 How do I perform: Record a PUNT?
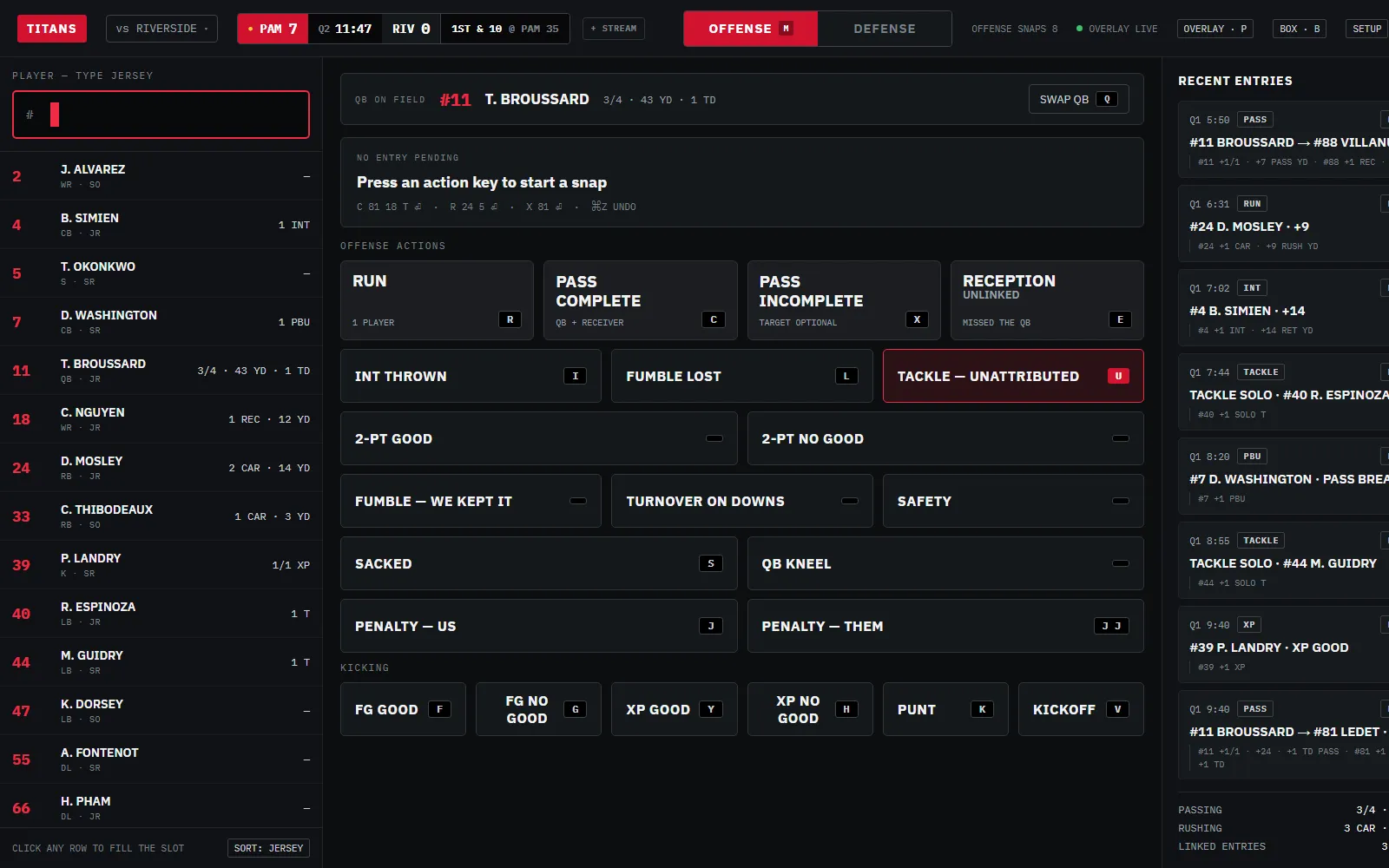coord(945,709)
